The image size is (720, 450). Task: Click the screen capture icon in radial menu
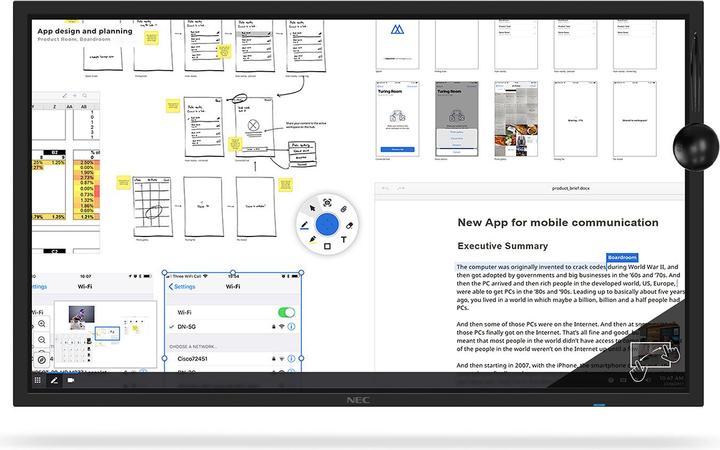(x=327, y=201)
